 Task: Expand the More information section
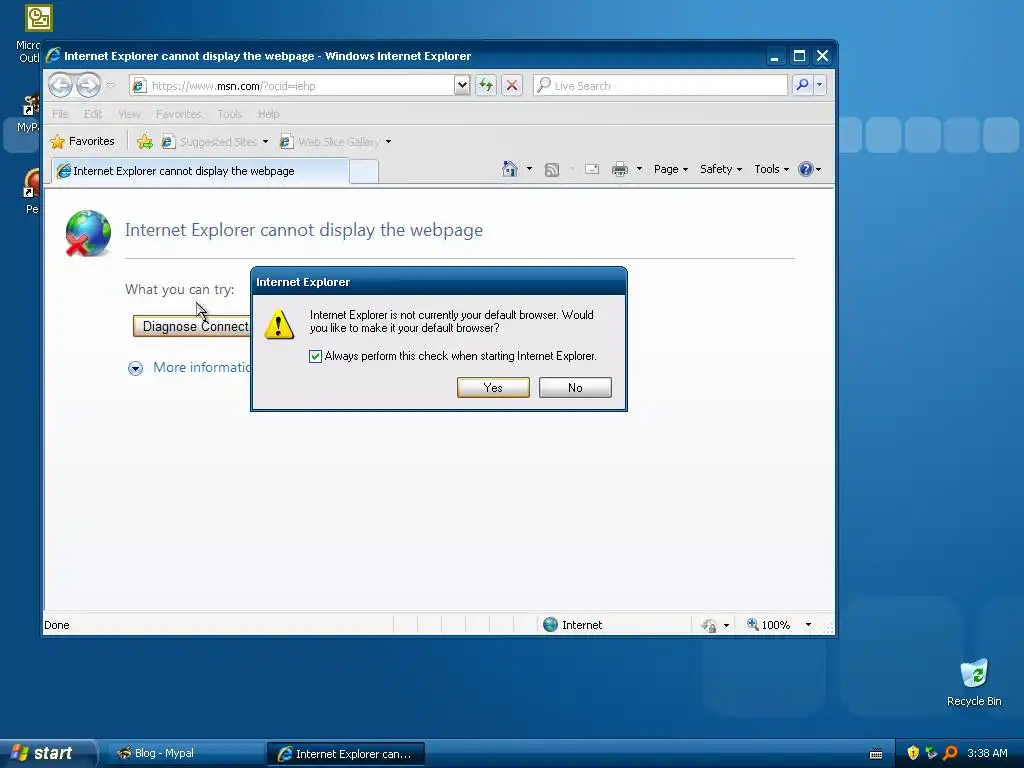[x=189, y=368]
